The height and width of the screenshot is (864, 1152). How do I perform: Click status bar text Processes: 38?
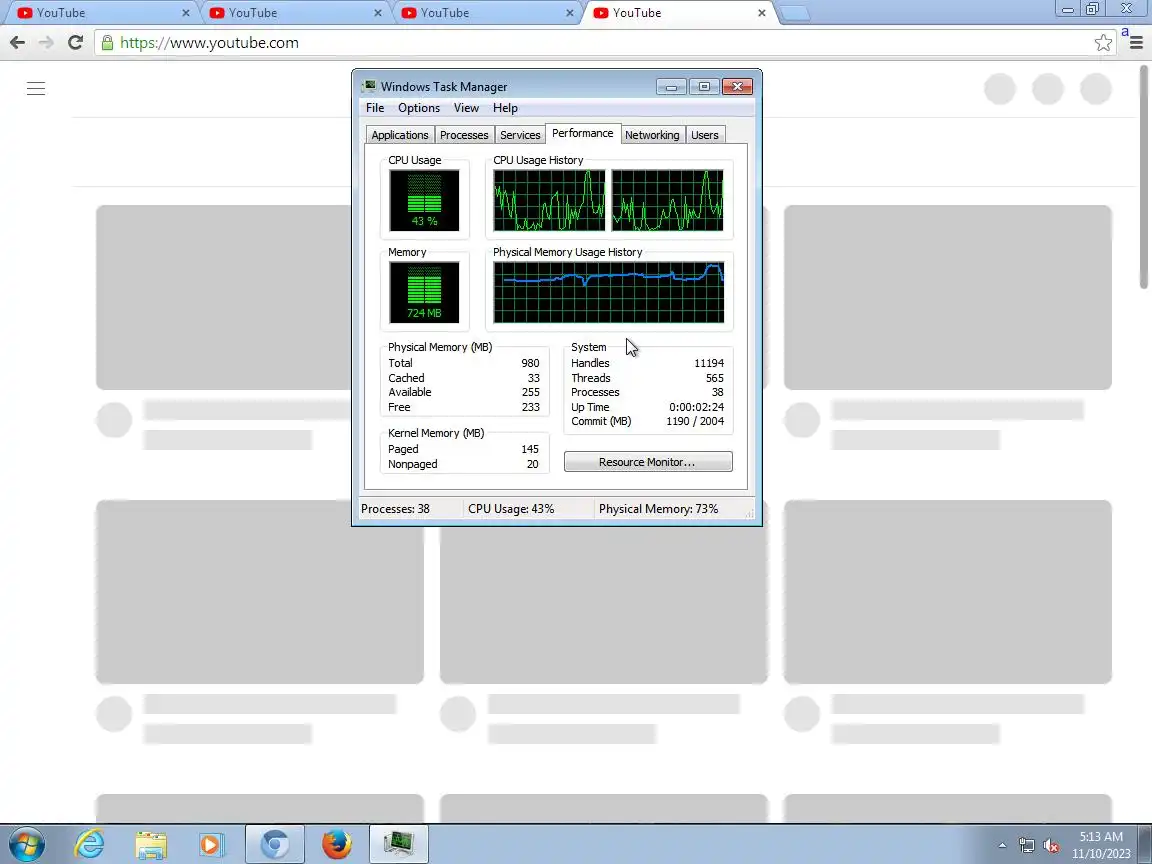click(395, 508)
